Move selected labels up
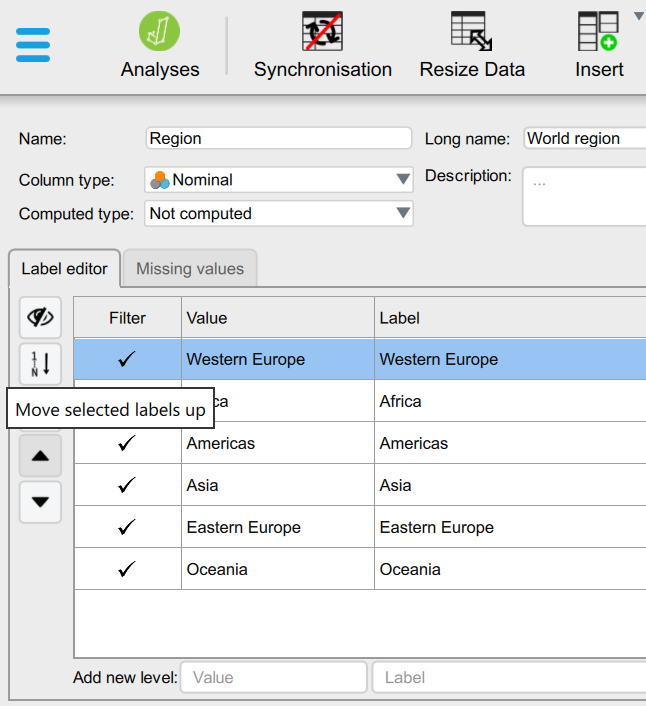The height and width of the screenshot is (706, 646). 40,456
